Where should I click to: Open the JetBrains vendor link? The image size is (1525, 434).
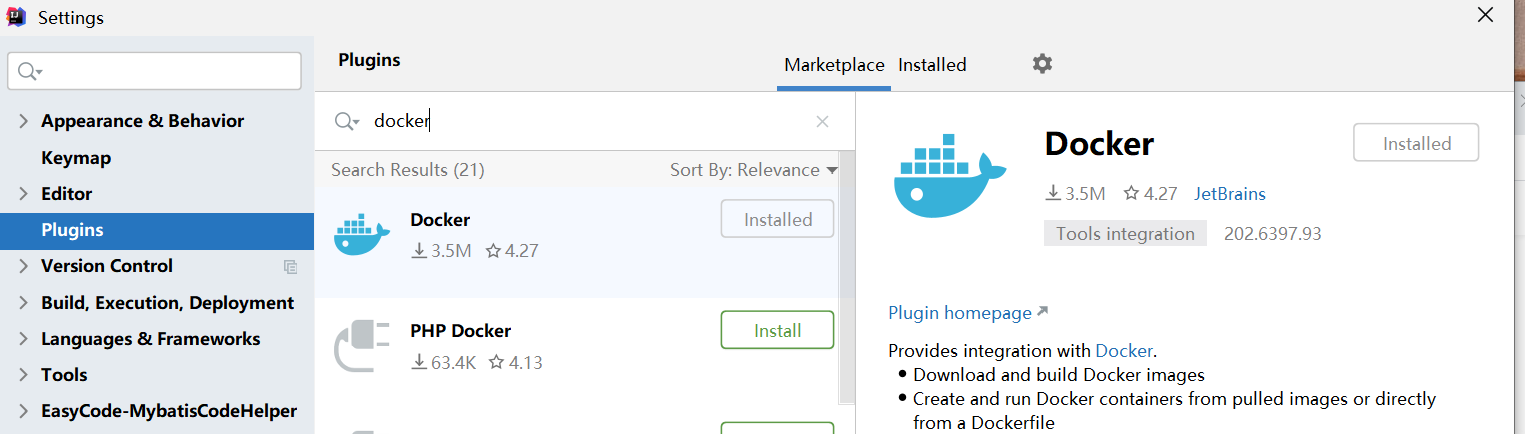point(1230,194)
